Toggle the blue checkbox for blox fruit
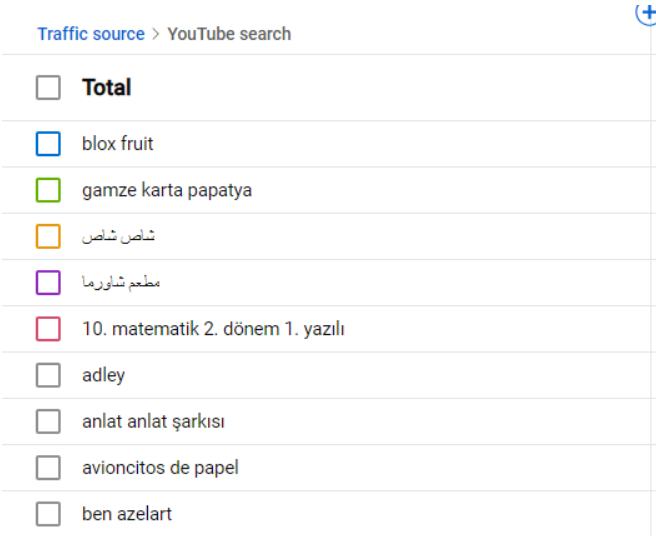The height and width of the screenshot is (536, 656). point(48,144)
